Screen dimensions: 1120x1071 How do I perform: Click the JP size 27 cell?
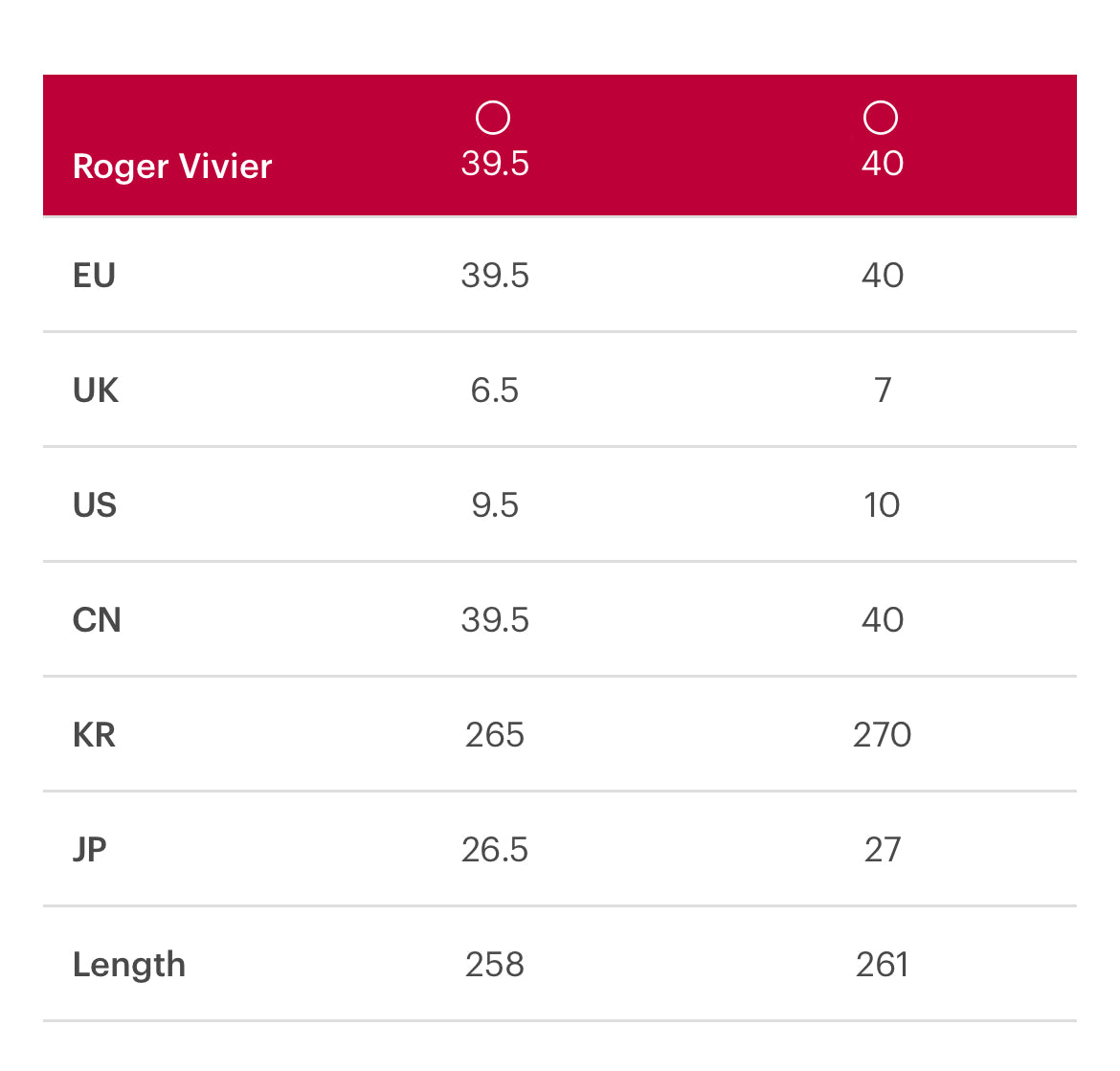(x=882, y=850)
